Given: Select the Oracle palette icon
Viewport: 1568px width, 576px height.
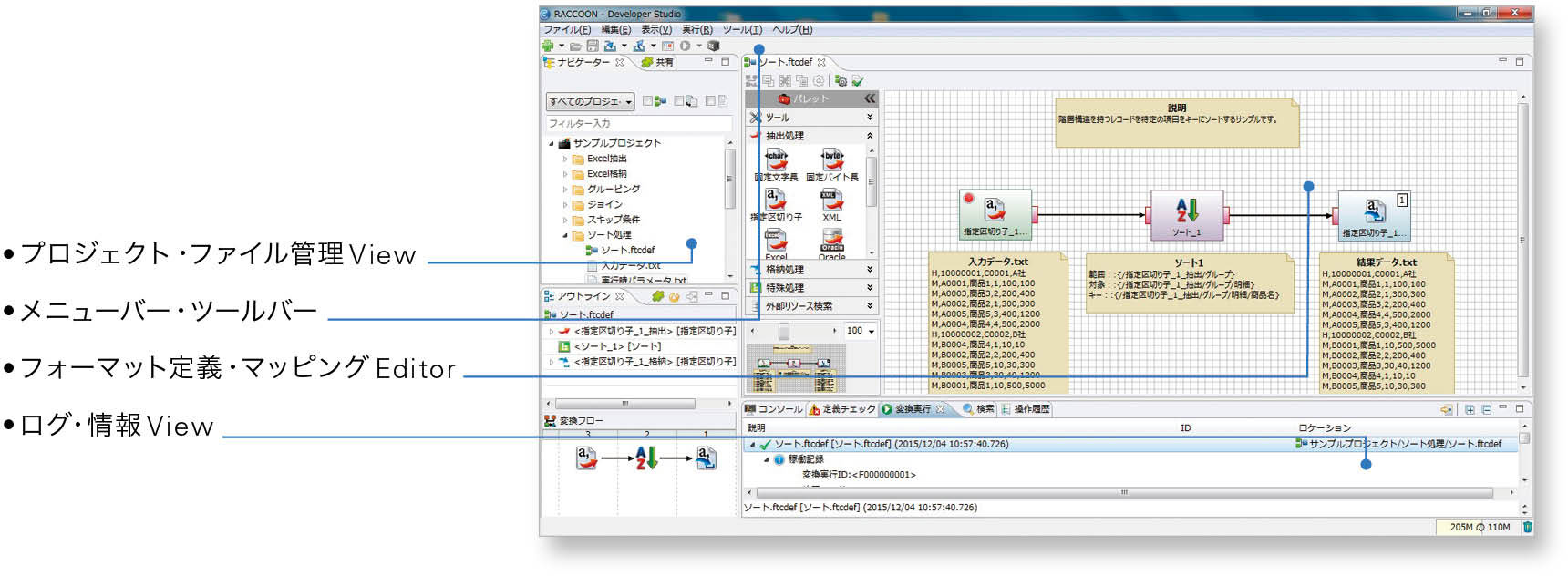Looking at the screenshot, I should pos(831,244).
